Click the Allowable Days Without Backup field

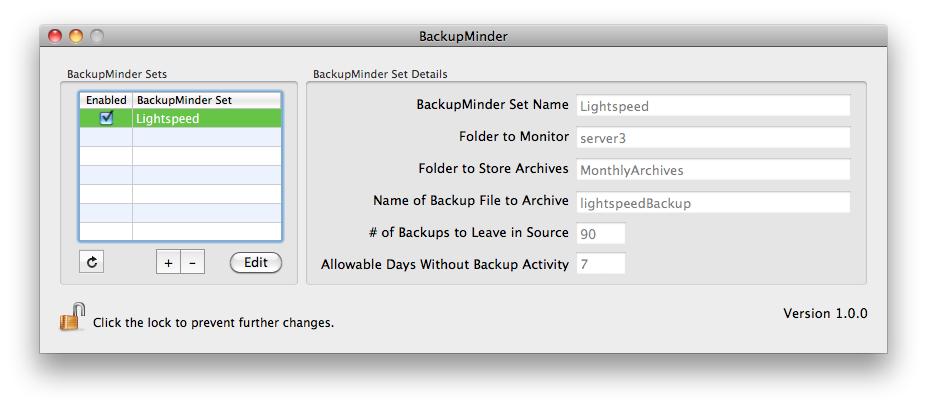[x=600, y=265]
